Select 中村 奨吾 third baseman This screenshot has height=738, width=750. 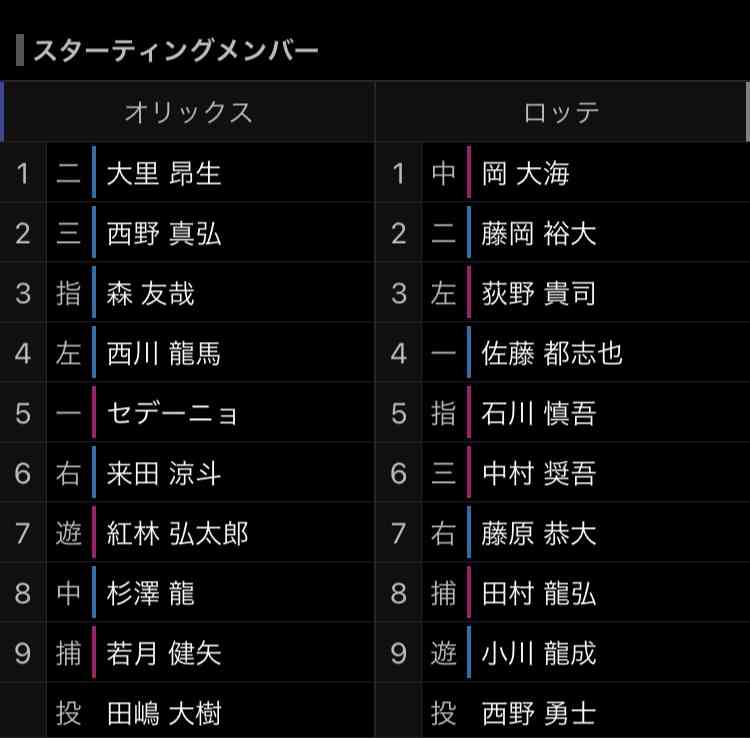539,473
